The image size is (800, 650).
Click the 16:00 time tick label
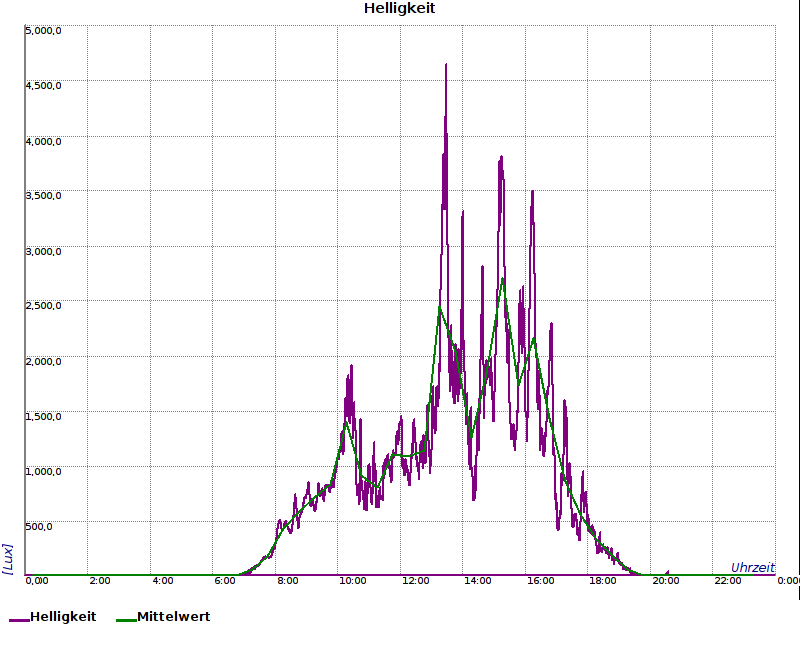coord(540,581)
